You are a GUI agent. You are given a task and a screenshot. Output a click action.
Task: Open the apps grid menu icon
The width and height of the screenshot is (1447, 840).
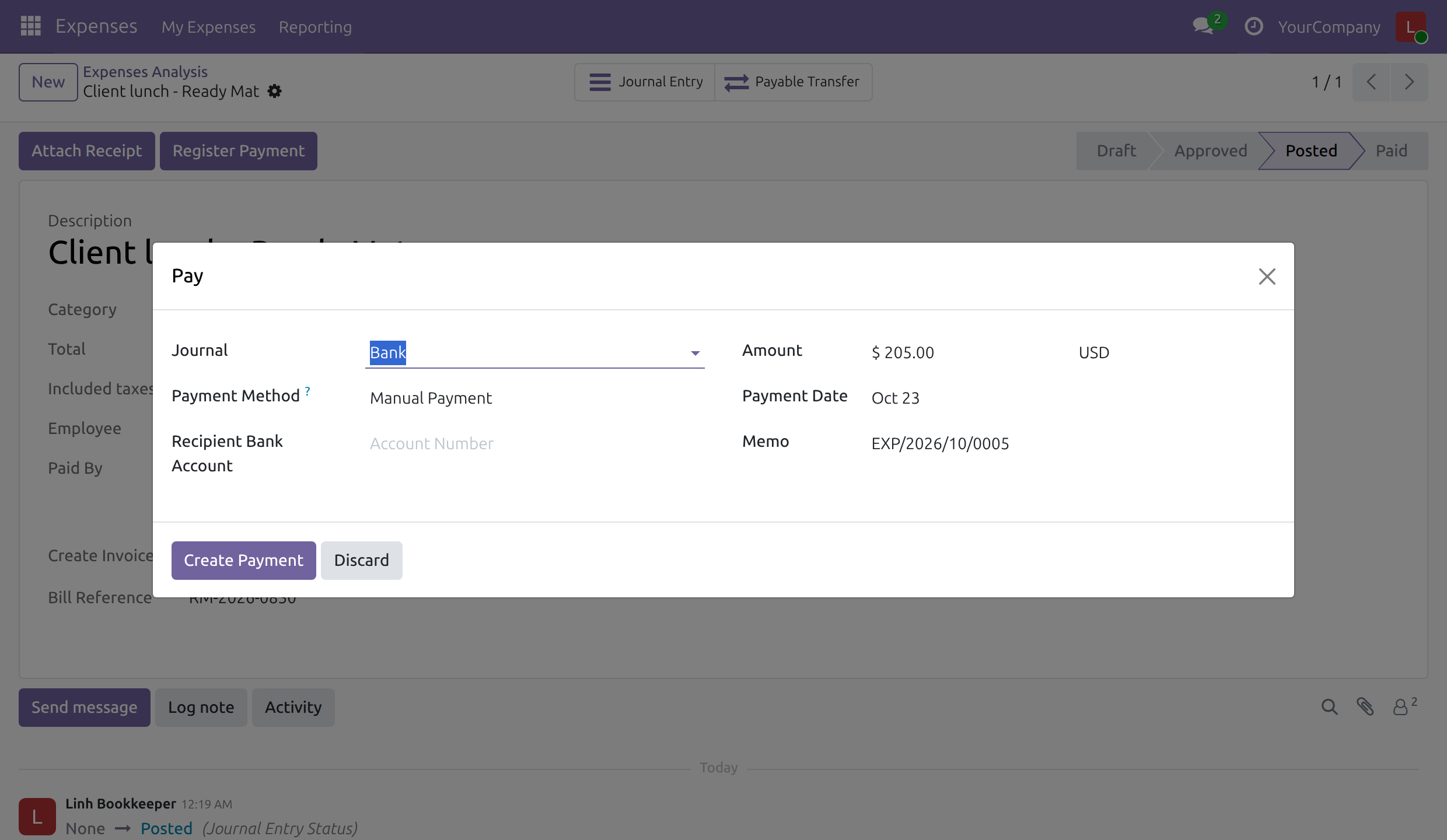pyautogui.click(x=30, y=26)
